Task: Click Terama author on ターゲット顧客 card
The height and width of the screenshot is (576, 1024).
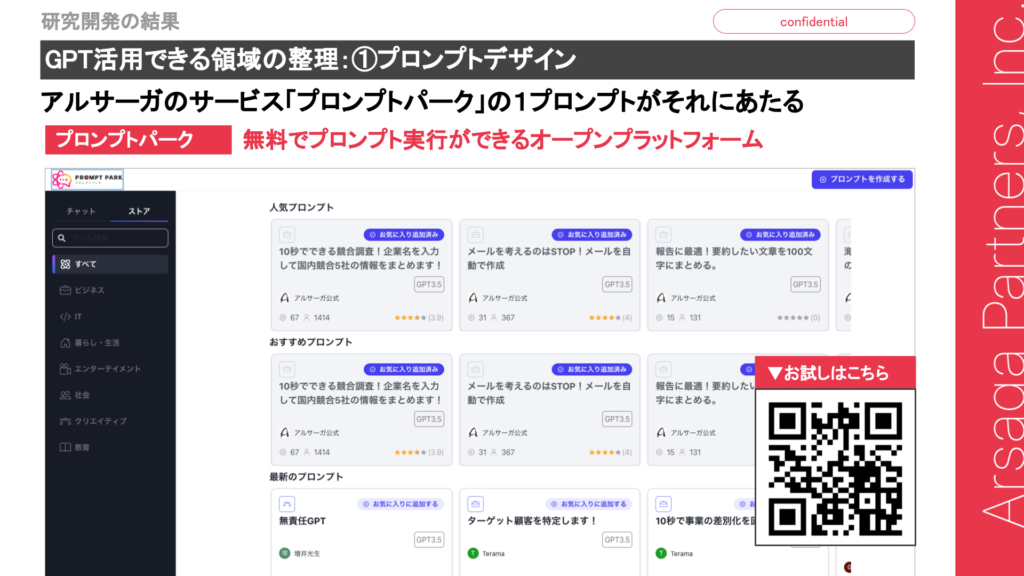Action: tap(487, 554)
